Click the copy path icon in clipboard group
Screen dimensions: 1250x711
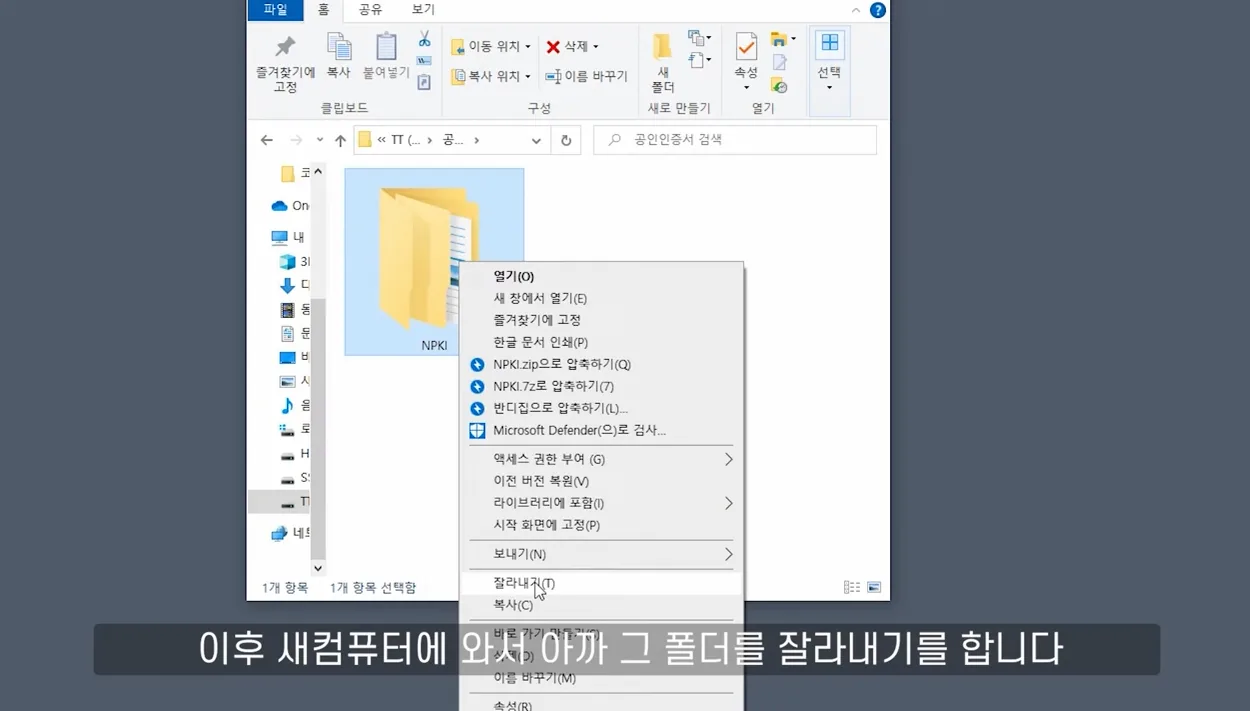coord(424,61)
